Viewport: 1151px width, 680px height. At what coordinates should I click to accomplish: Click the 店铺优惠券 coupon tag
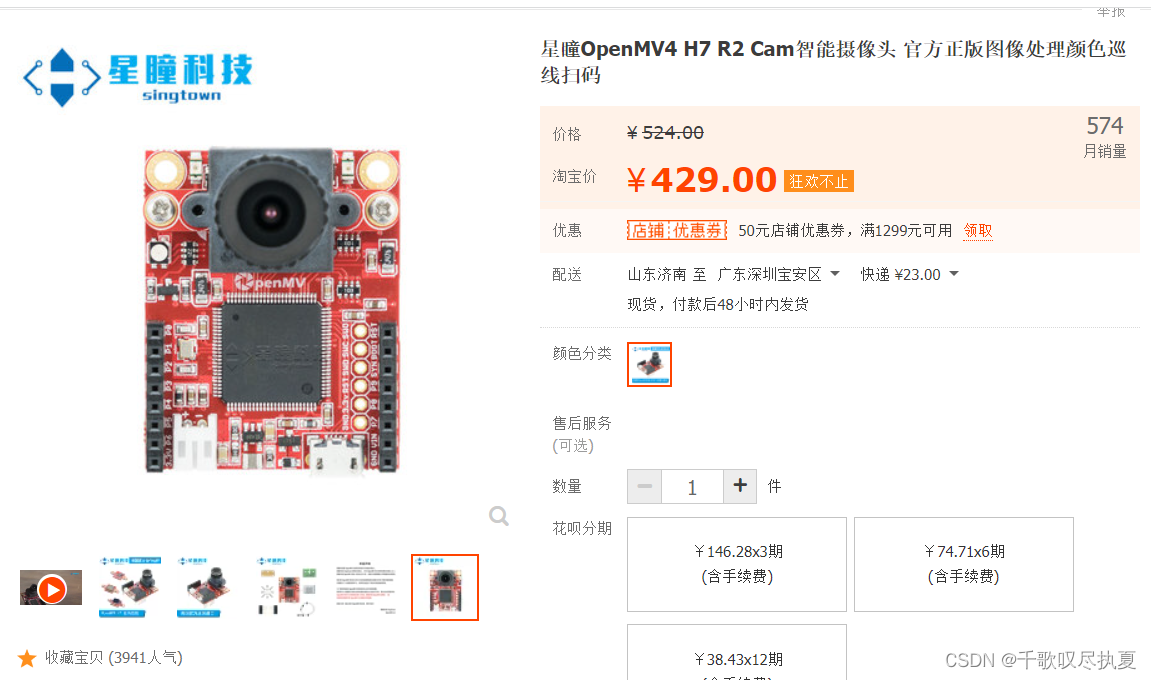[676, 231]
